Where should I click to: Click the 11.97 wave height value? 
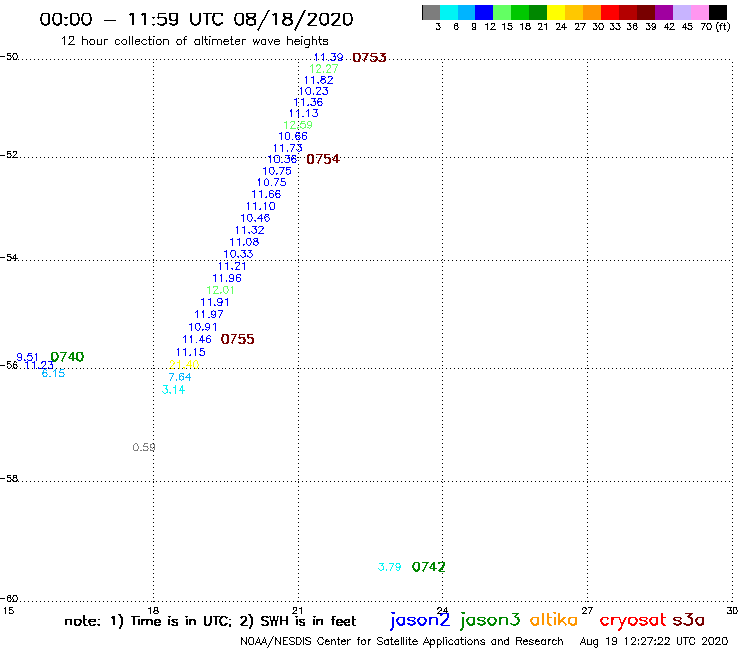(x=209, y=314)
